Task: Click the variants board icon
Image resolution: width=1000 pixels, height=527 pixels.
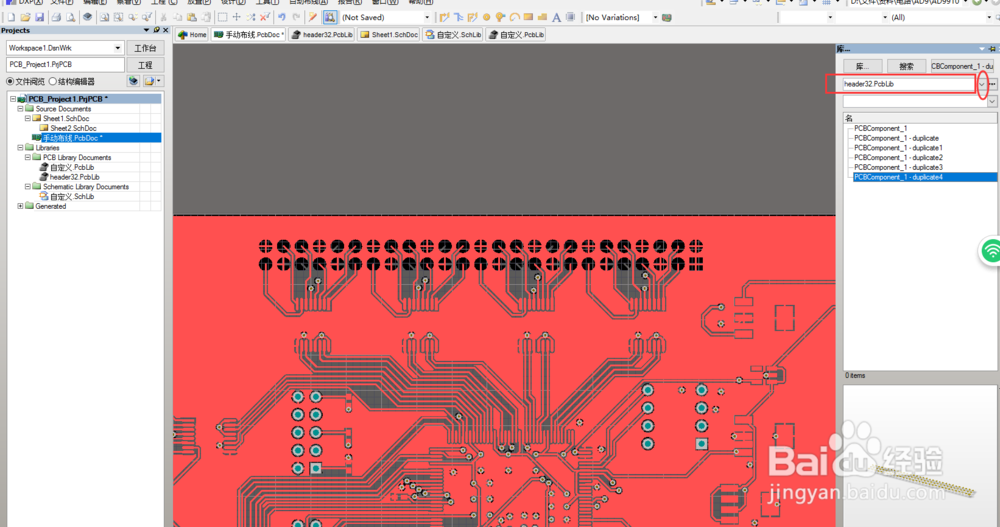Action: [x=666, y=17]
